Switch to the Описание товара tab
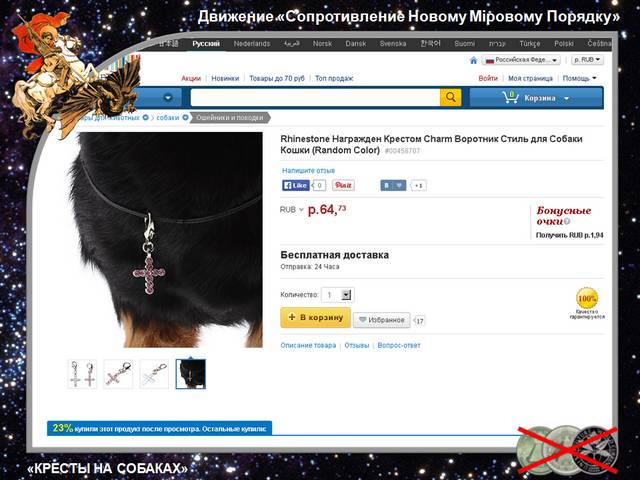 click(308, 345)
